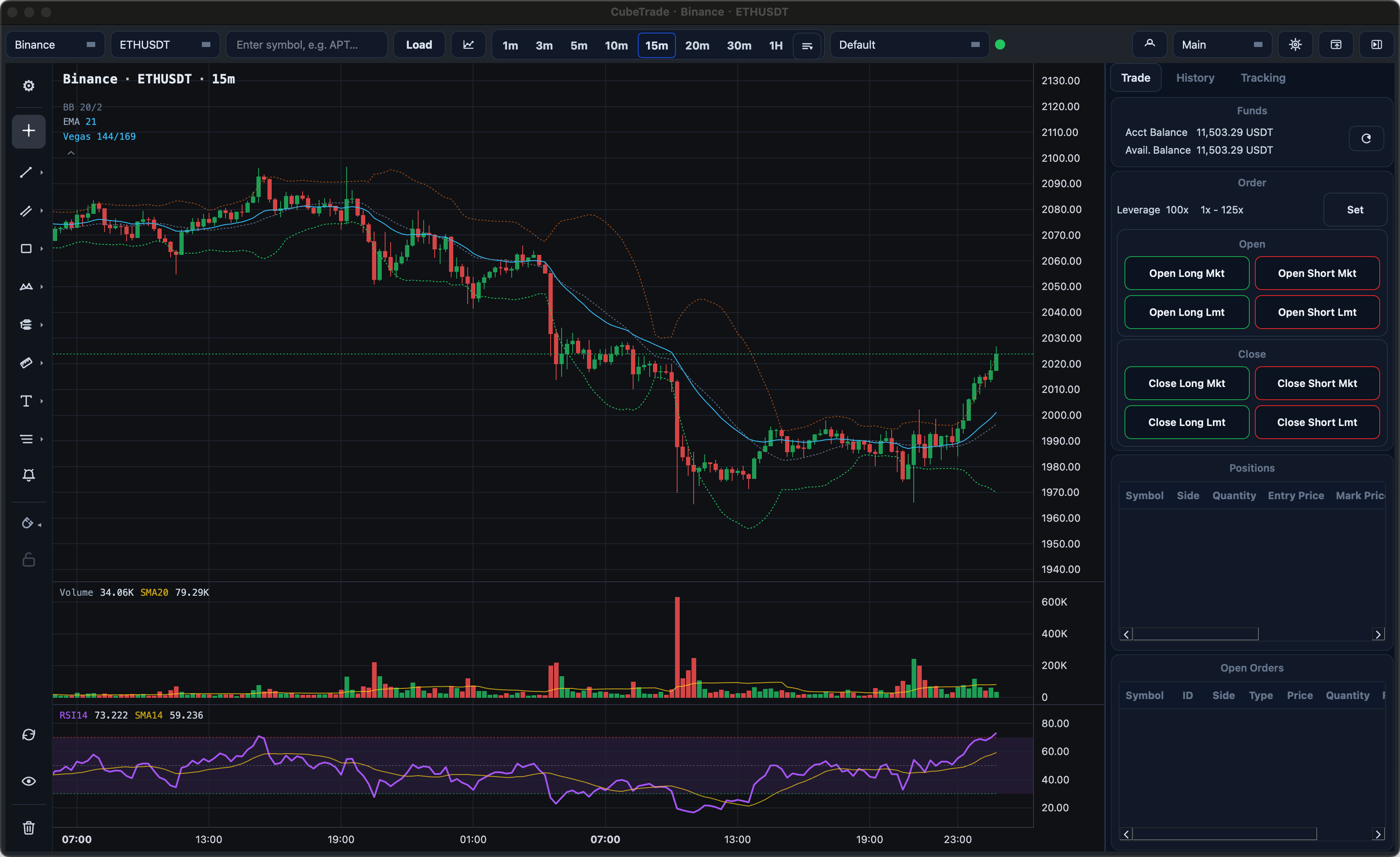Open chart settings gear in left toolbar
This screenshot has height=857, width=1400.
tap(28, 86)
